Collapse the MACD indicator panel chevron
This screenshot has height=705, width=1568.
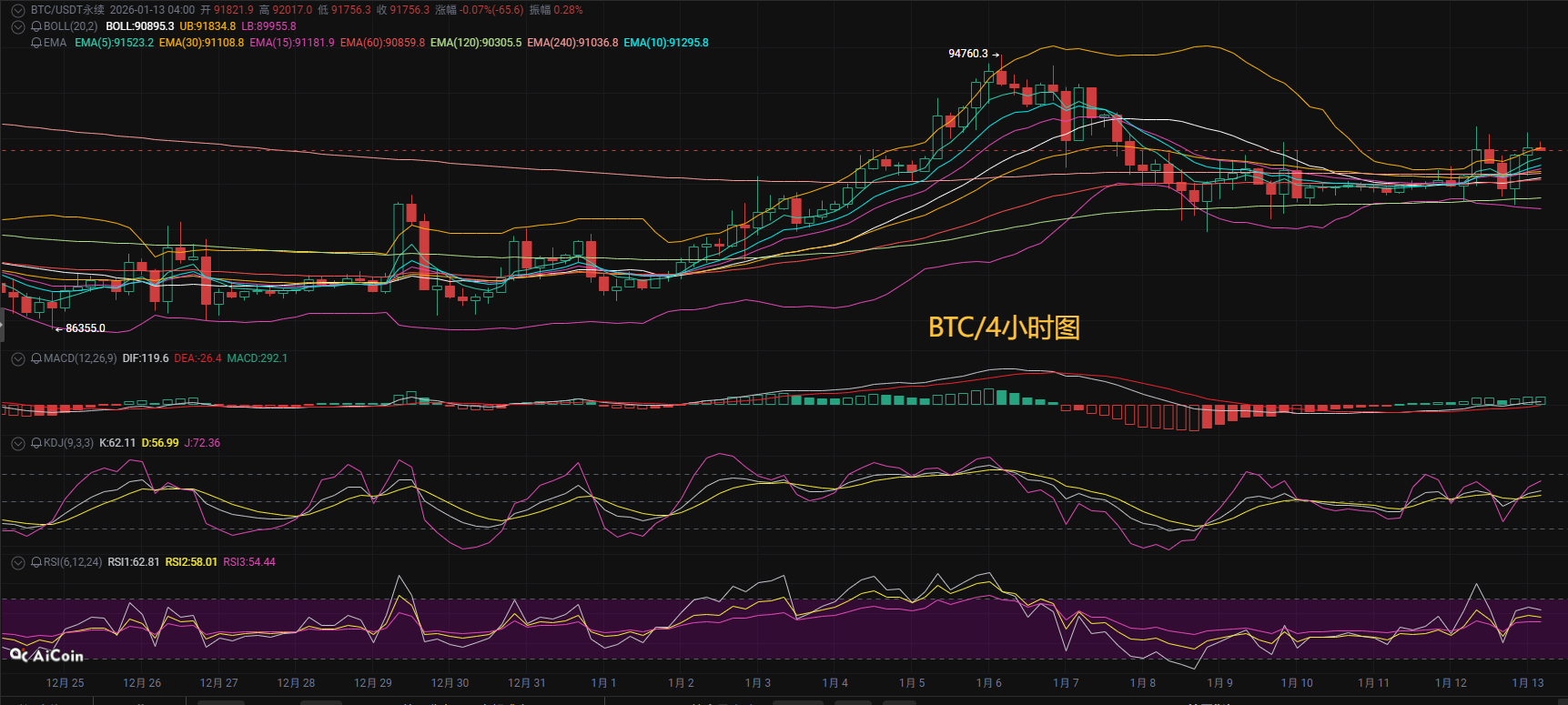pos(17,358)
